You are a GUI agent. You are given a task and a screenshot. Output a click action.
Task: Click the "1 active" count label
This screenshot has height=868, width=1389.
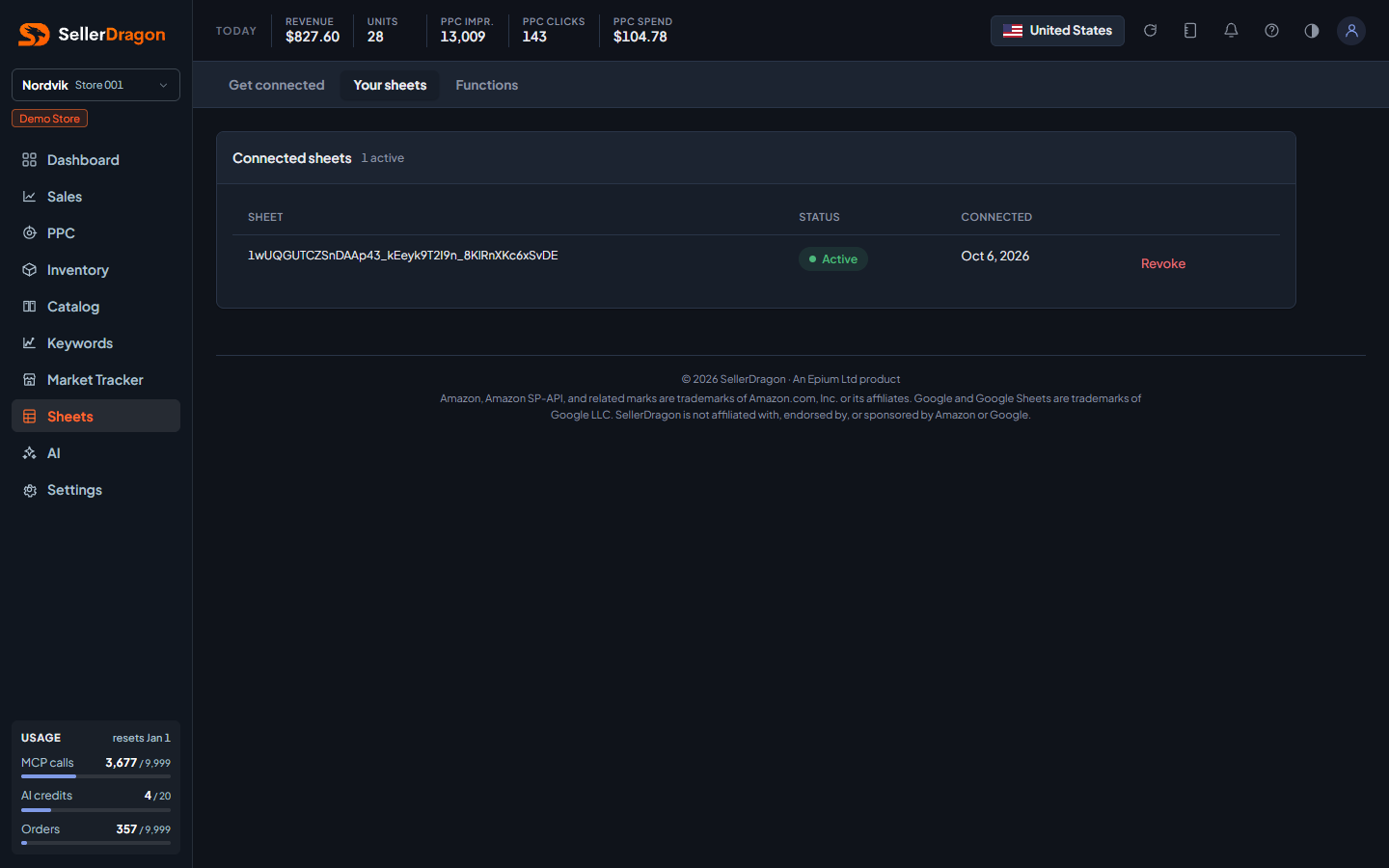pyautogui.click(x=383, y=158)
